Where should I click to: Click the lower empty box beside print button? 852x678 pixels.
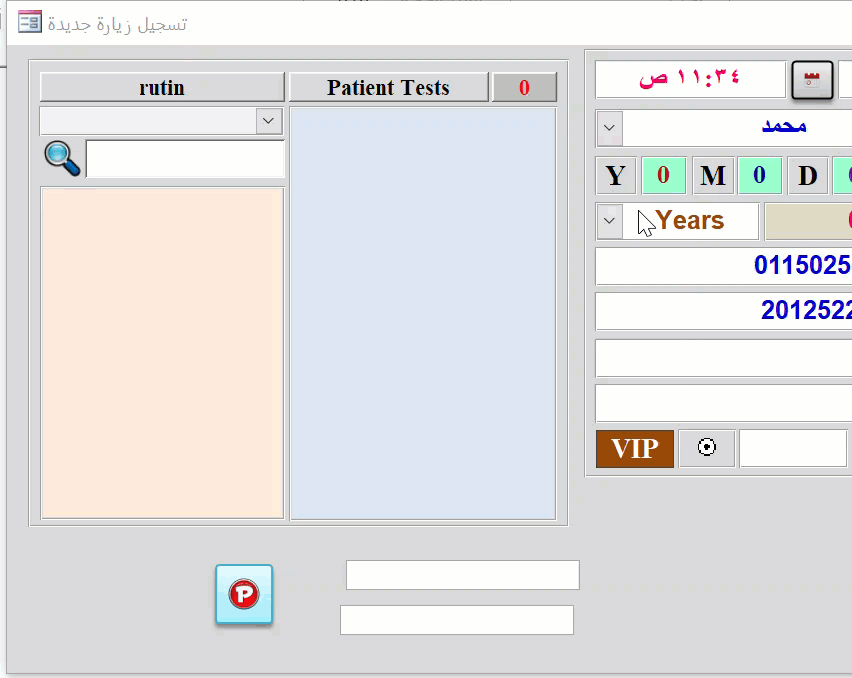[x=456, y=620]
